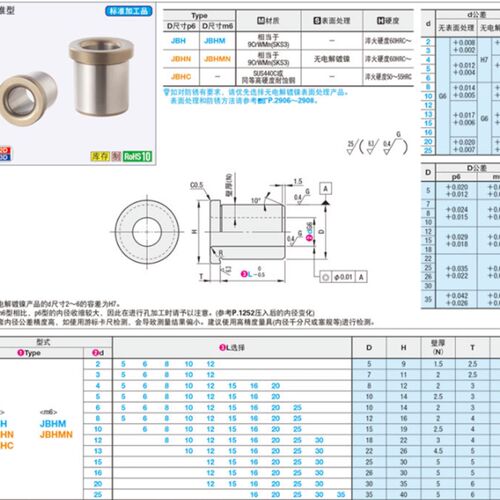Click d value 25 in the bottom table

click(x=98, y=495)
